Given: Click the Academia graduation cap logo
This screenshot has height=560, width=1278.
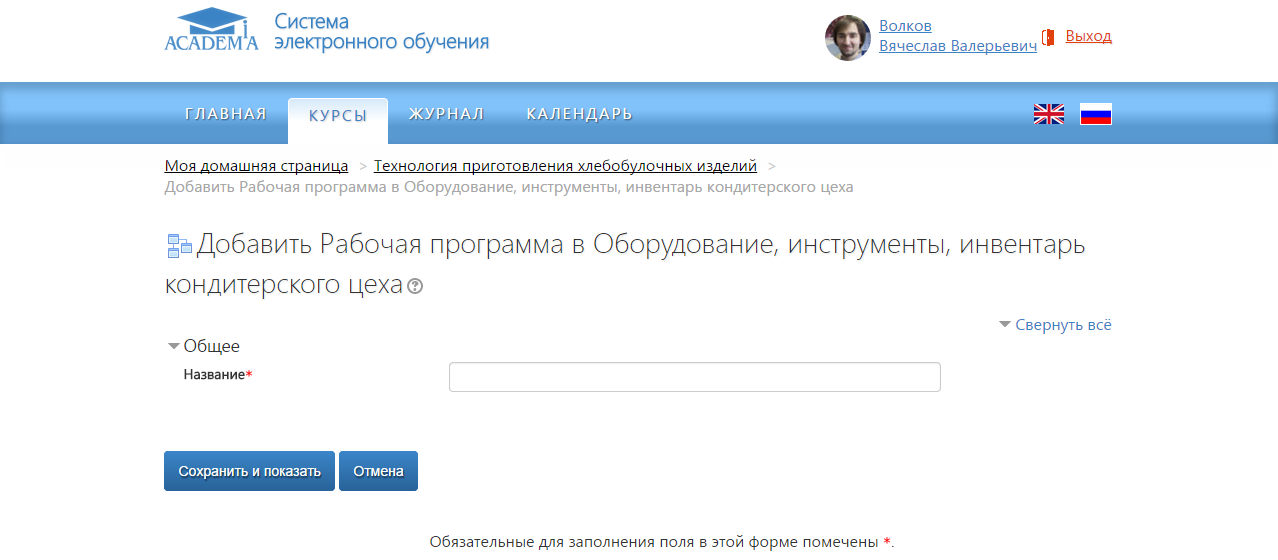Looking at the screenshot, I should 211,30.
